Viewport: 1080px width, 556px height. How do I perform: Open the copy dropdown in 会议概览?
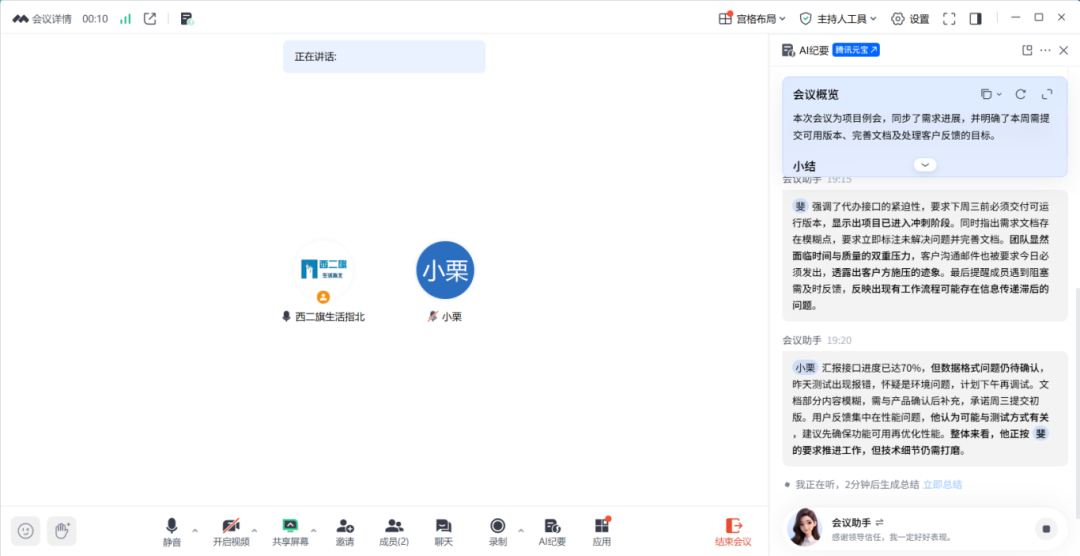point(991,94)
